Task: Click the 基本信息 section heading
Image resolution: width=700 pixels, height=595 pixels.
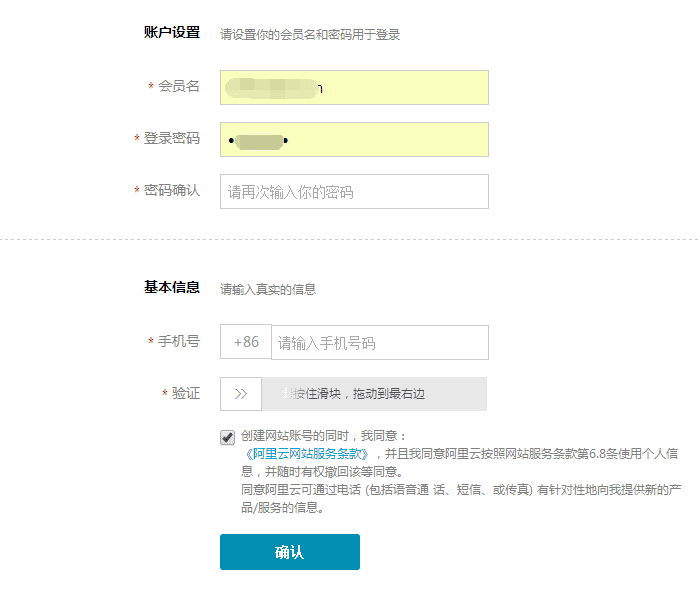Action: (172, 288)
